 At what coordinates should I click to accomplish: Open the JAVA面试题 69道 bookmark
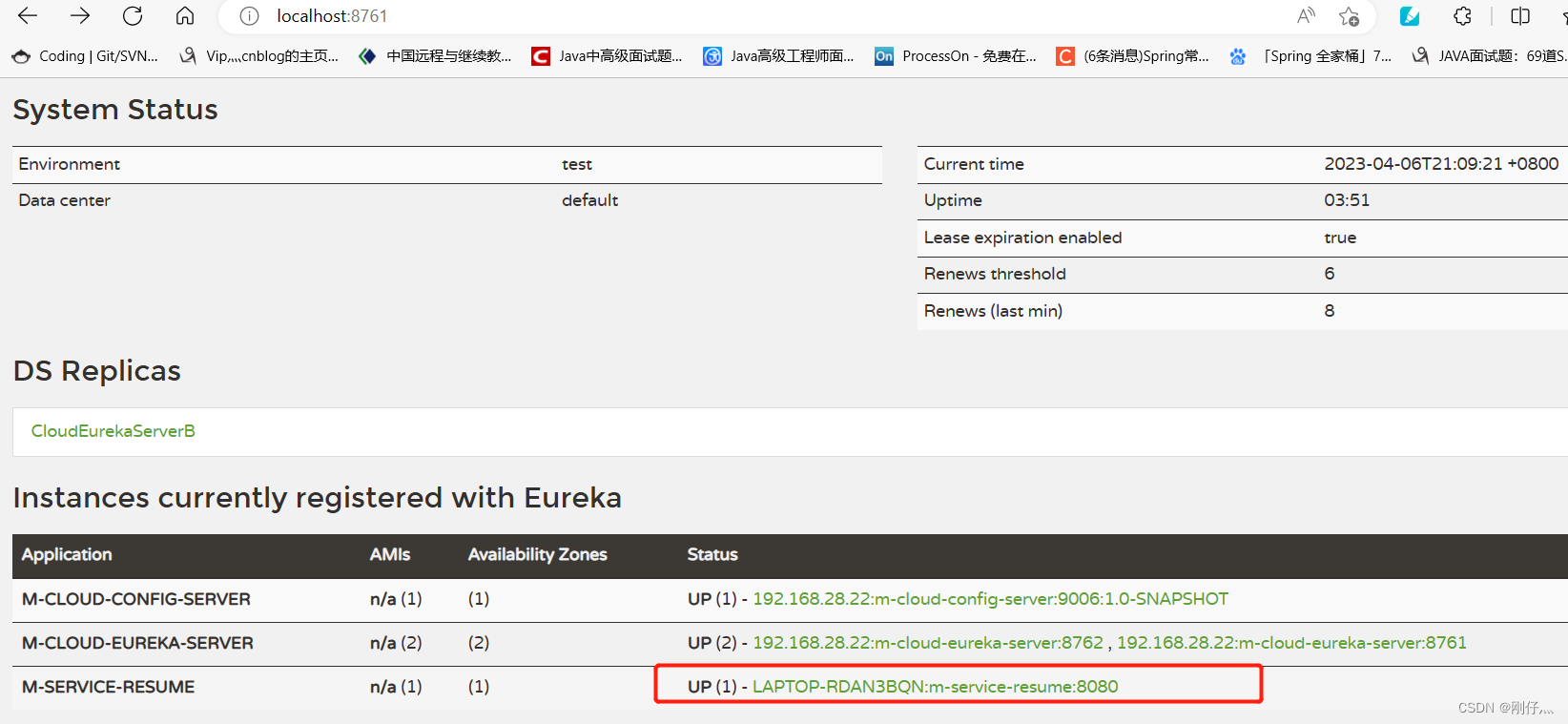click(x=1489, y=56)
